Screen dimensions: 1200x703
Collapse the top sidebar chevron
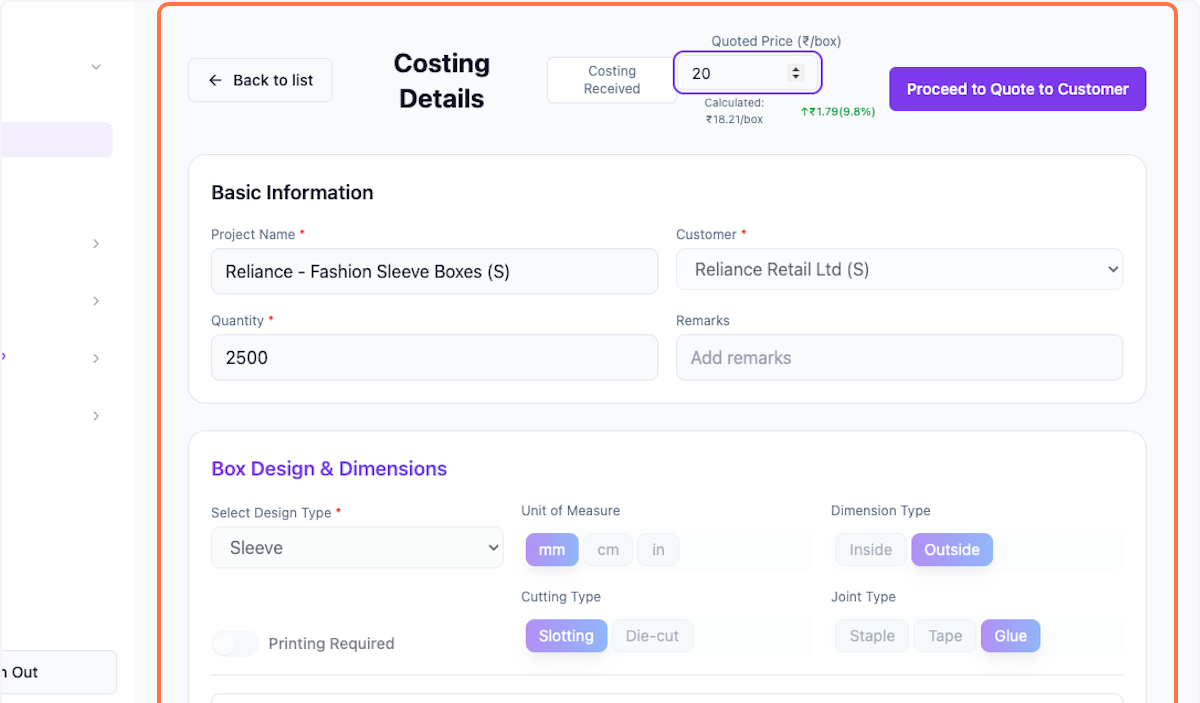96,67
